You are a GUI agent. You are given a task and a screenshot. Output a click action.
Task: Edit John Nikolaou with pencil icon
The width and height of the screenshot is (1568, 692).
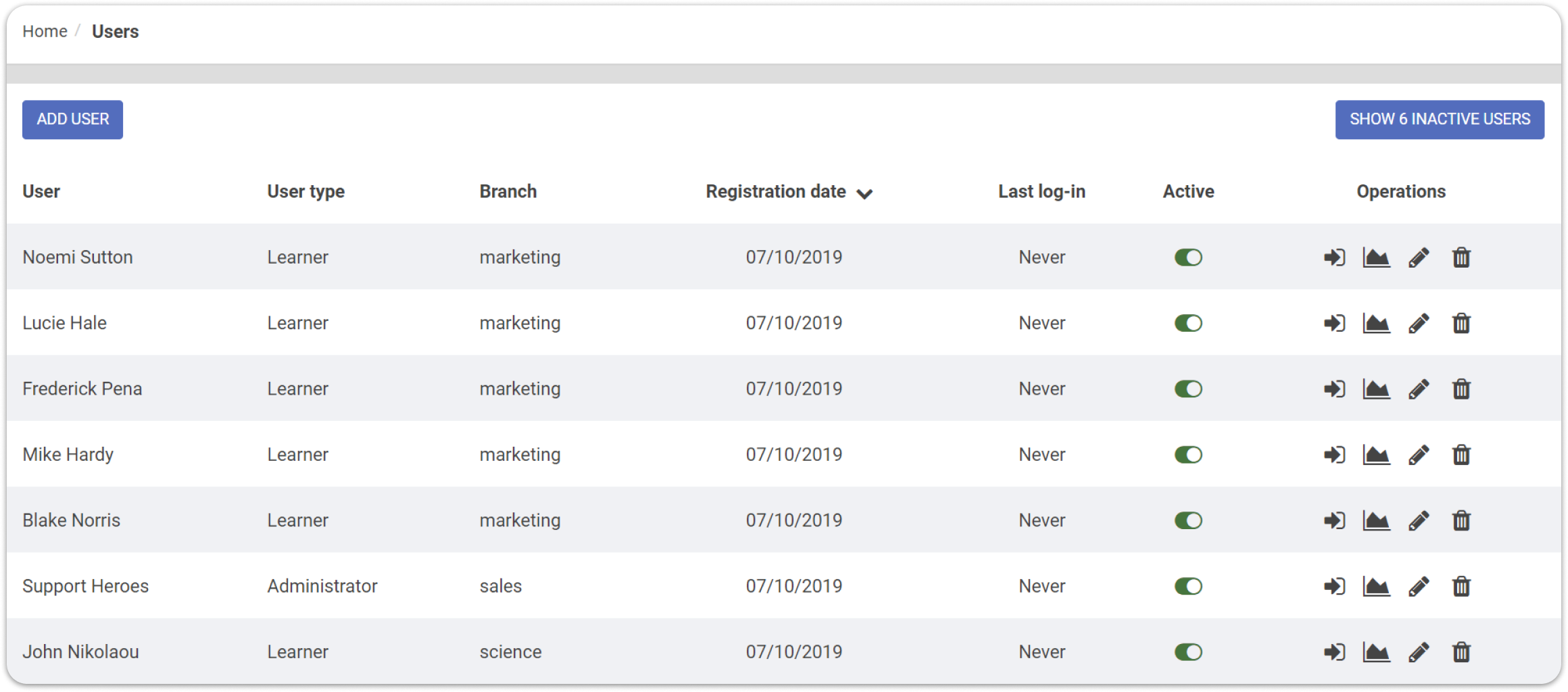[x=1419, y=652]
